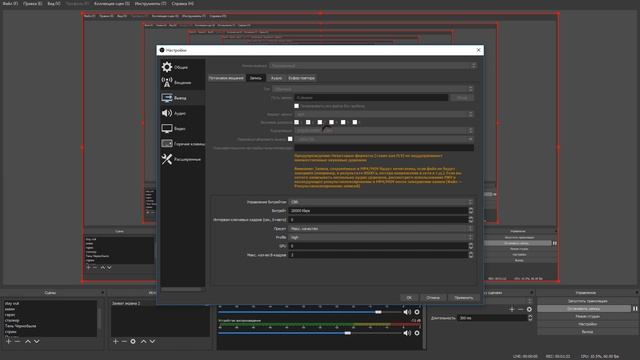This screenshot has height=360, width=640.
Task: Move the selected scene down
Action: tap(37, 341)
